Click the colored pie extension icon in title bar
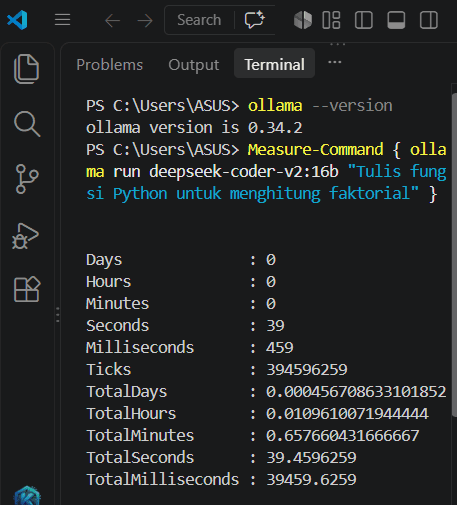Screen dimensions: 457x505 point(303,20)
